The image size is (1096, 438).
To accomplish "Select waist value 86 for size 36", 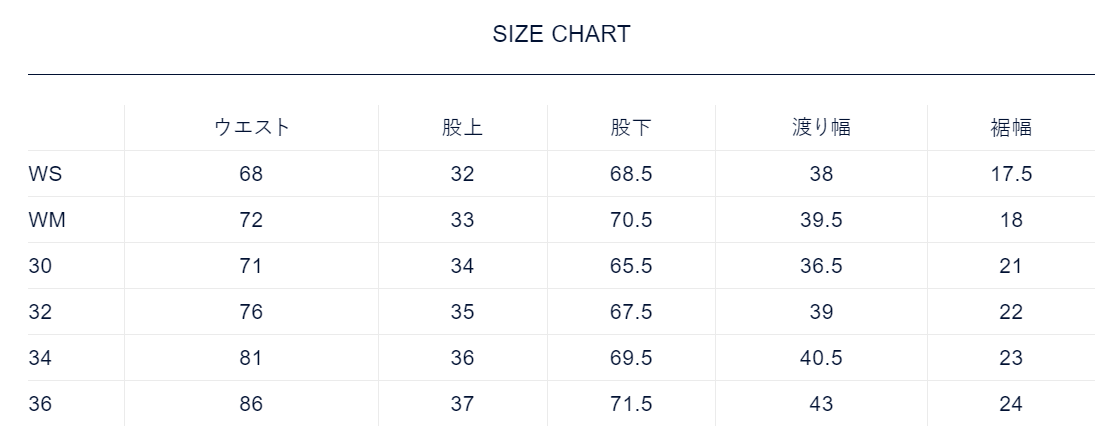I will tap(251, 404).
